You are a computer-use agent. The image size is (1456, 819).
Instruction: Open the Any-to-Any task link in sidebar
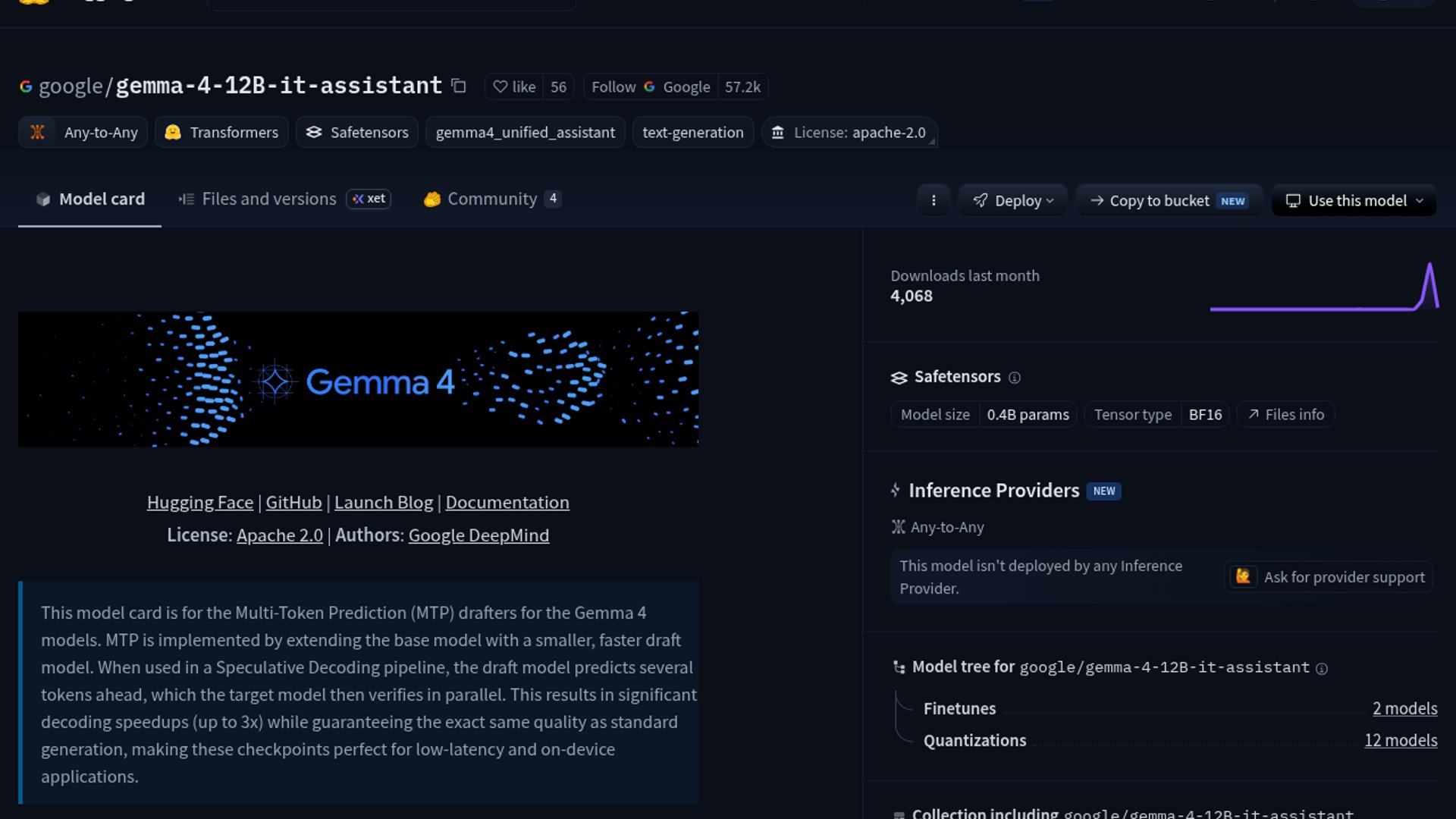click(x=938, y=526)
